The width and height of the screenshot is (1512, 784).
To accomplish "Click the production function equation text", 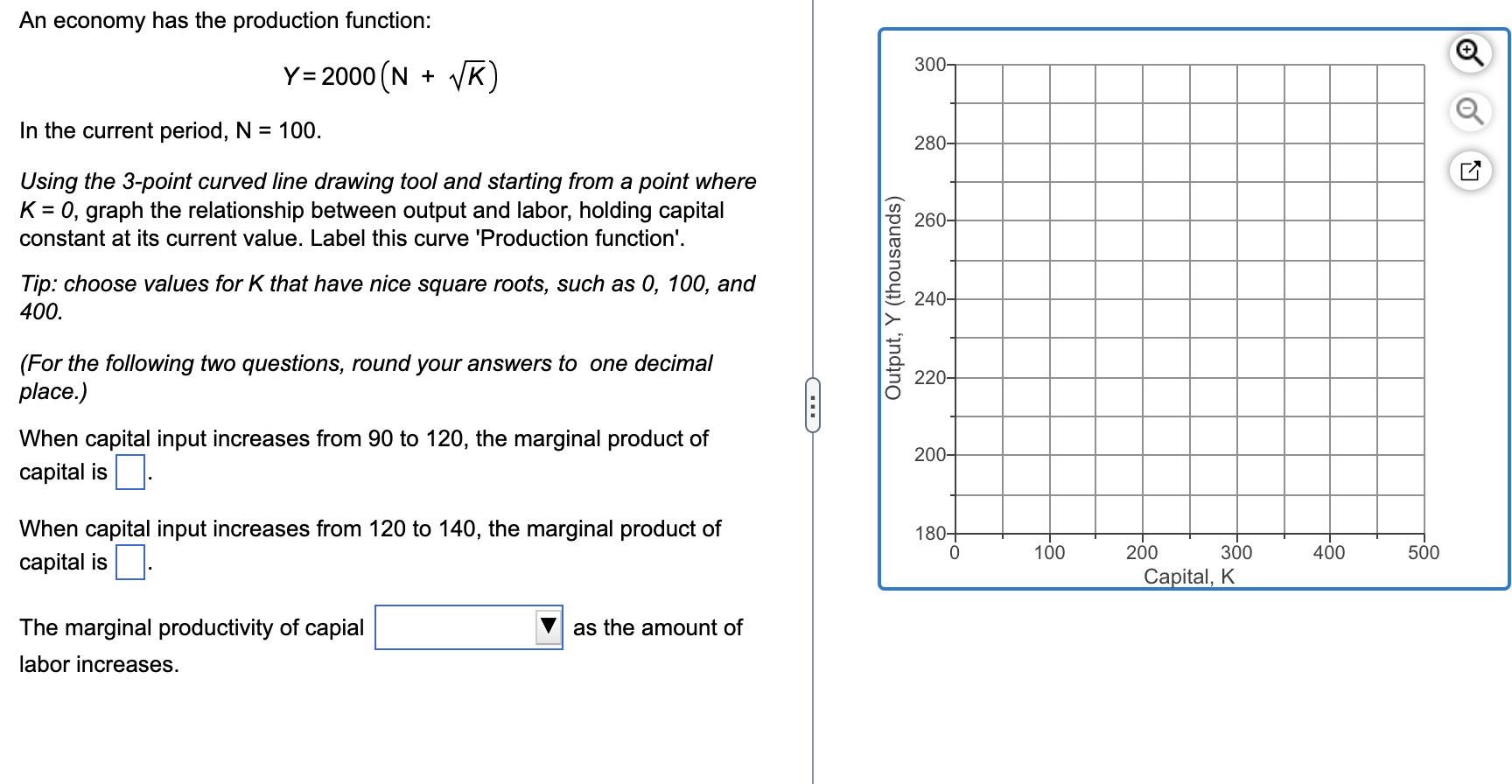I will [389, 75].
